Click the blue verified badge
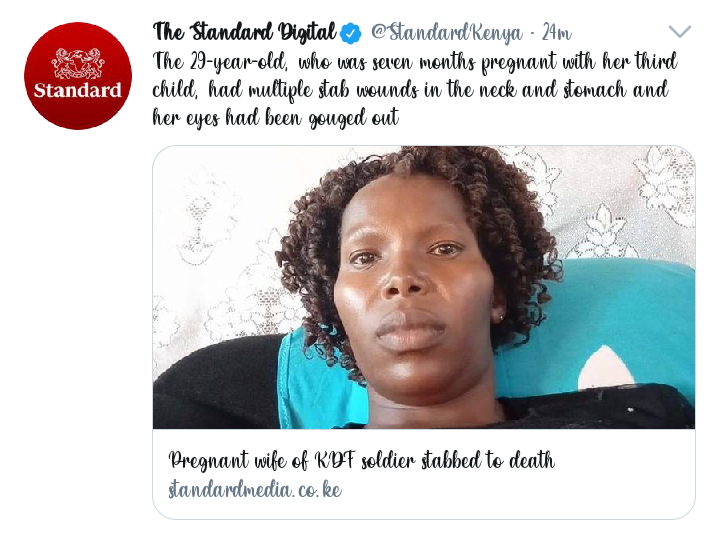This screenshot has width=720, height=533. pyautogui.click(x=351, y=34)
